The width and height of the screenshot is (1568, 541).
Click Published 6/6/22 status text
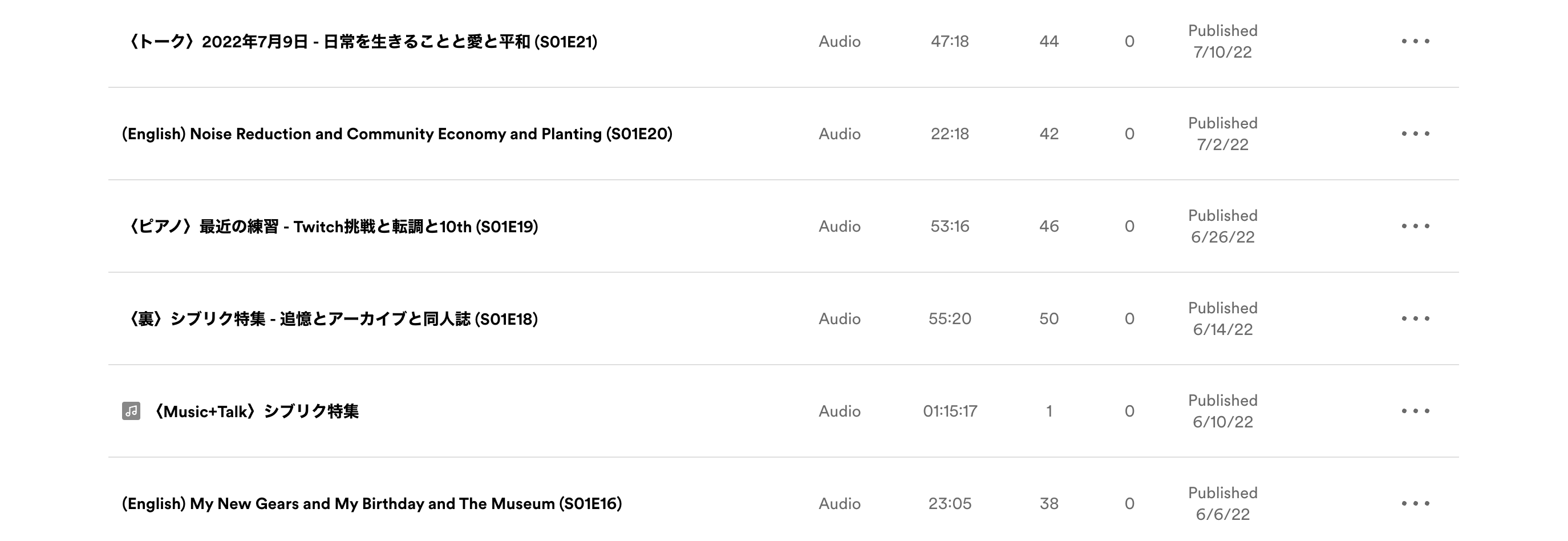coord(1223,504)
